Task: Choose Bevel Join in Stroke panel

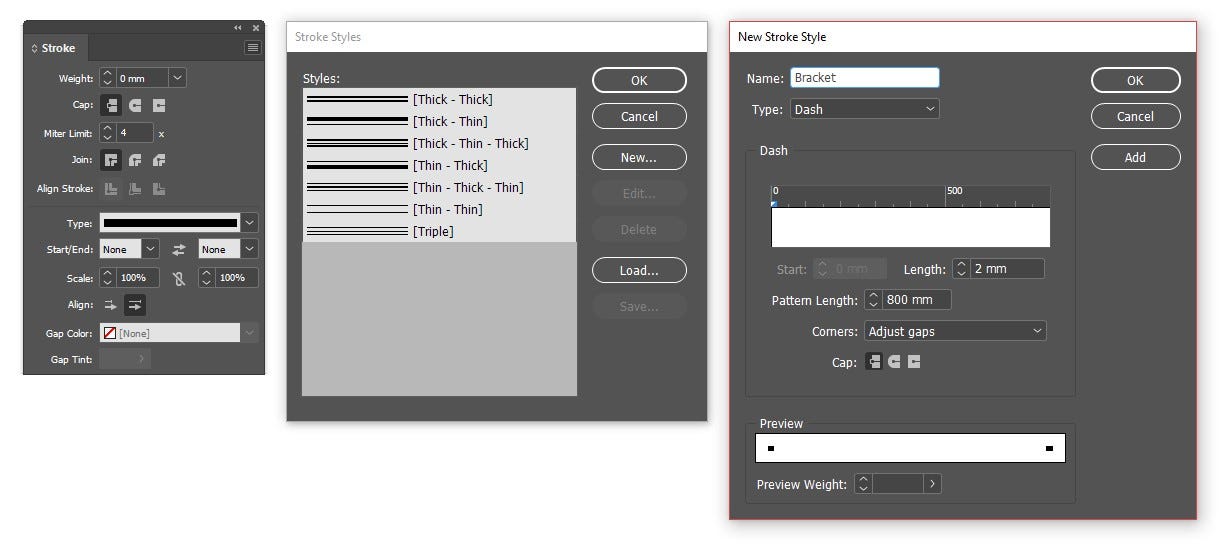Action: 159,160
